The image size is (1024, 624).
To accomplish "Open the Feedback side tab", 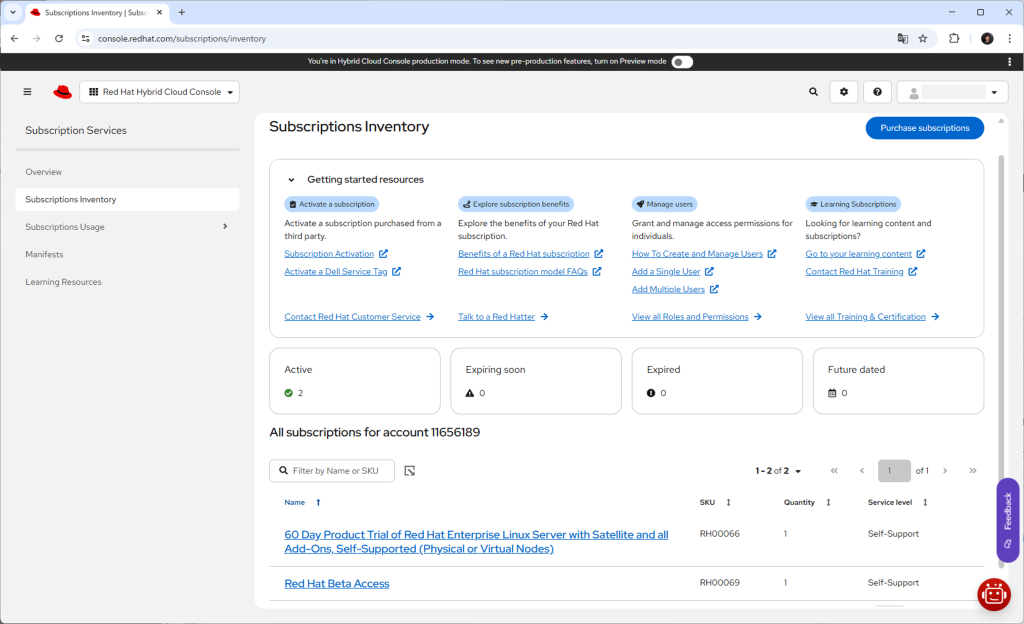I will [1008, 519].
